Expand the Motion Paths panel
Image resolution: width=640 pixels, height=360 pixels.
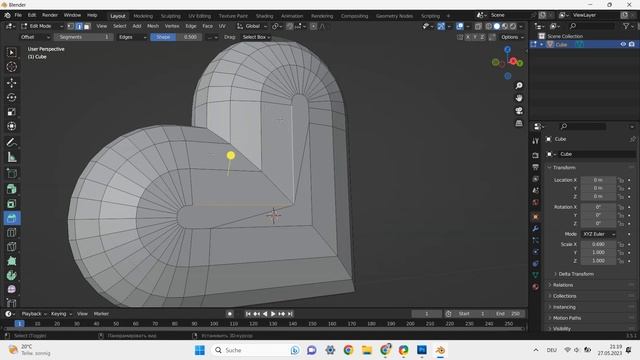(566, 318)
